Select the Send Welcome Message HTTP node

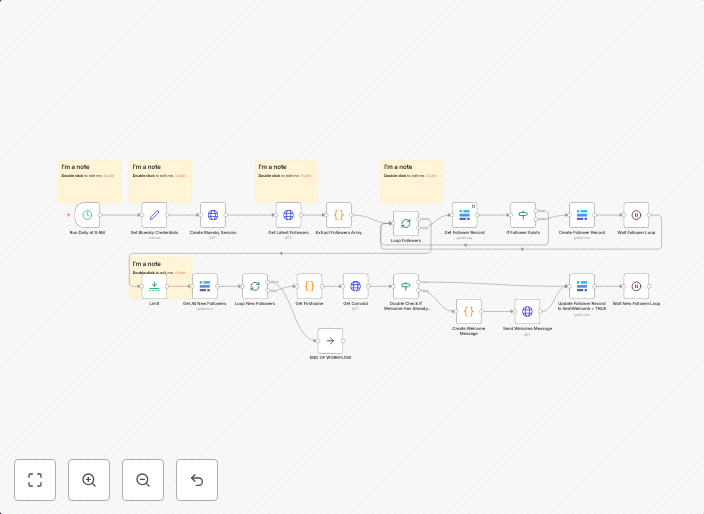click(x=527, y=311)
